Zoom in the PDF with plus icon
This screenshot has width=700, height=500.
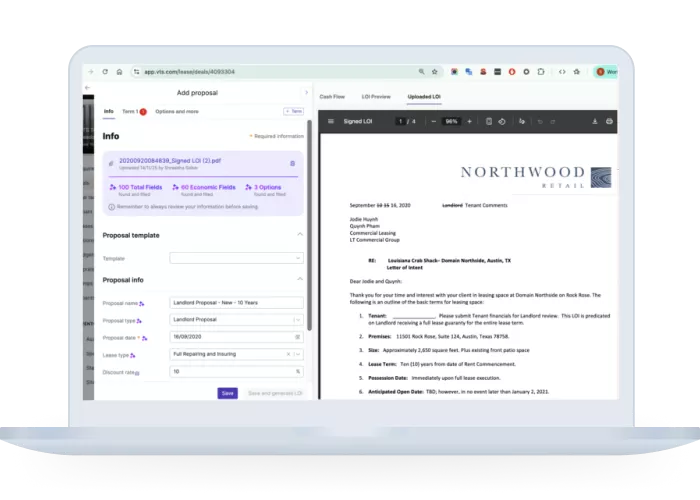(469, 121)
